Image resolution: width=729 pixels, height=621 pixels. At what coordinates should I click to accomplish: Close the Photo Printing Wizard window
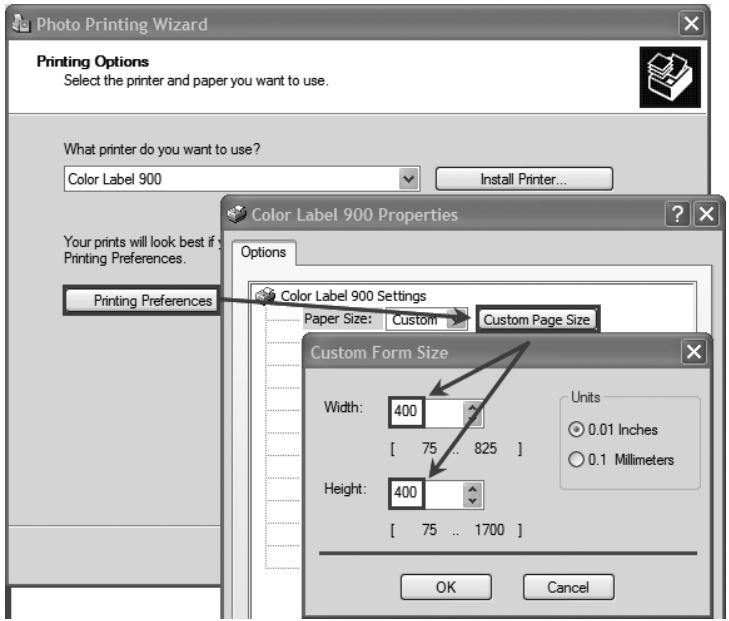(691, 23)
